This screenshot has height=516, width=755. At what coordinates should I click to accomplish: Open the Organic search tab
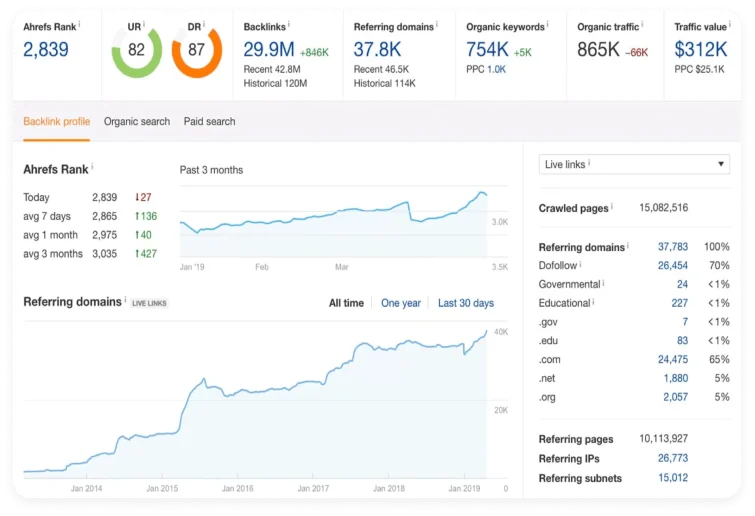point(137,121)
